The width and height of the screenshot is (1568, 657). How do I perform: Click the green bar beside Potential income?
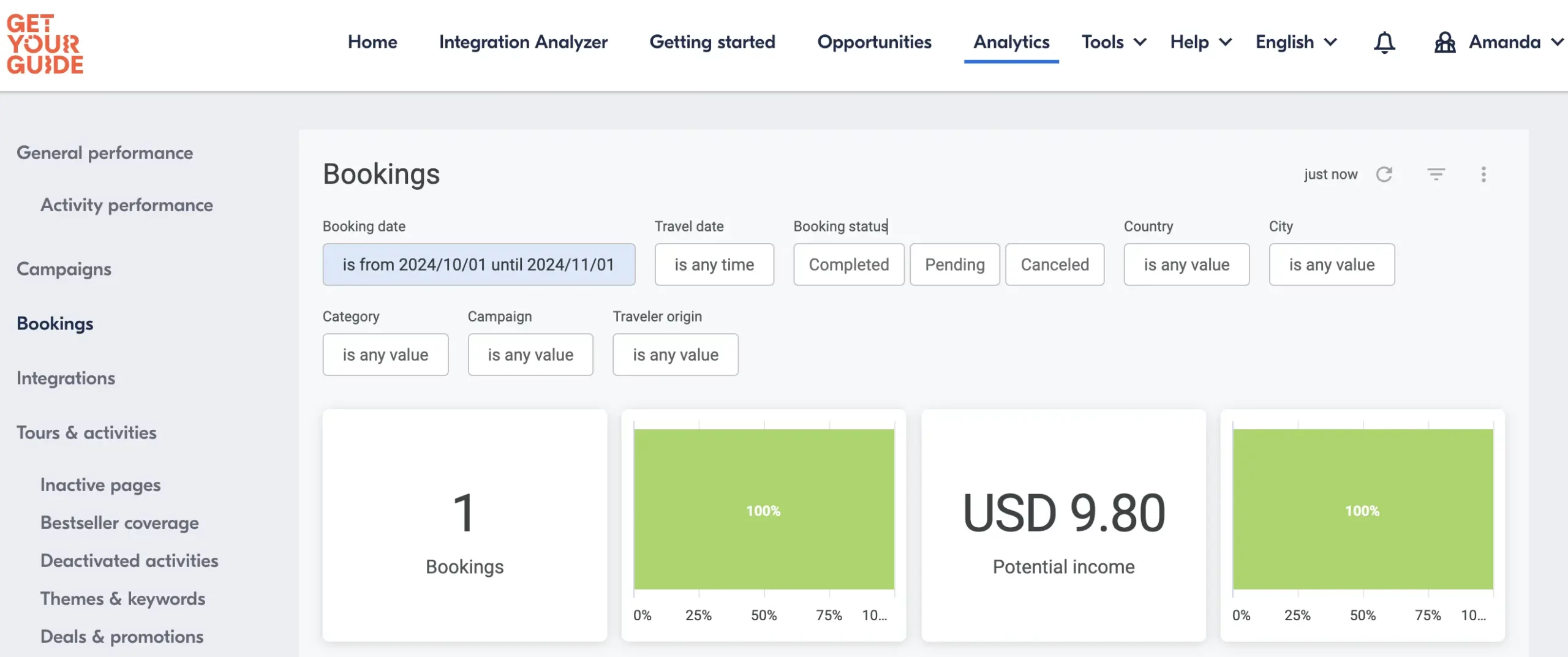coord(1363,509)
